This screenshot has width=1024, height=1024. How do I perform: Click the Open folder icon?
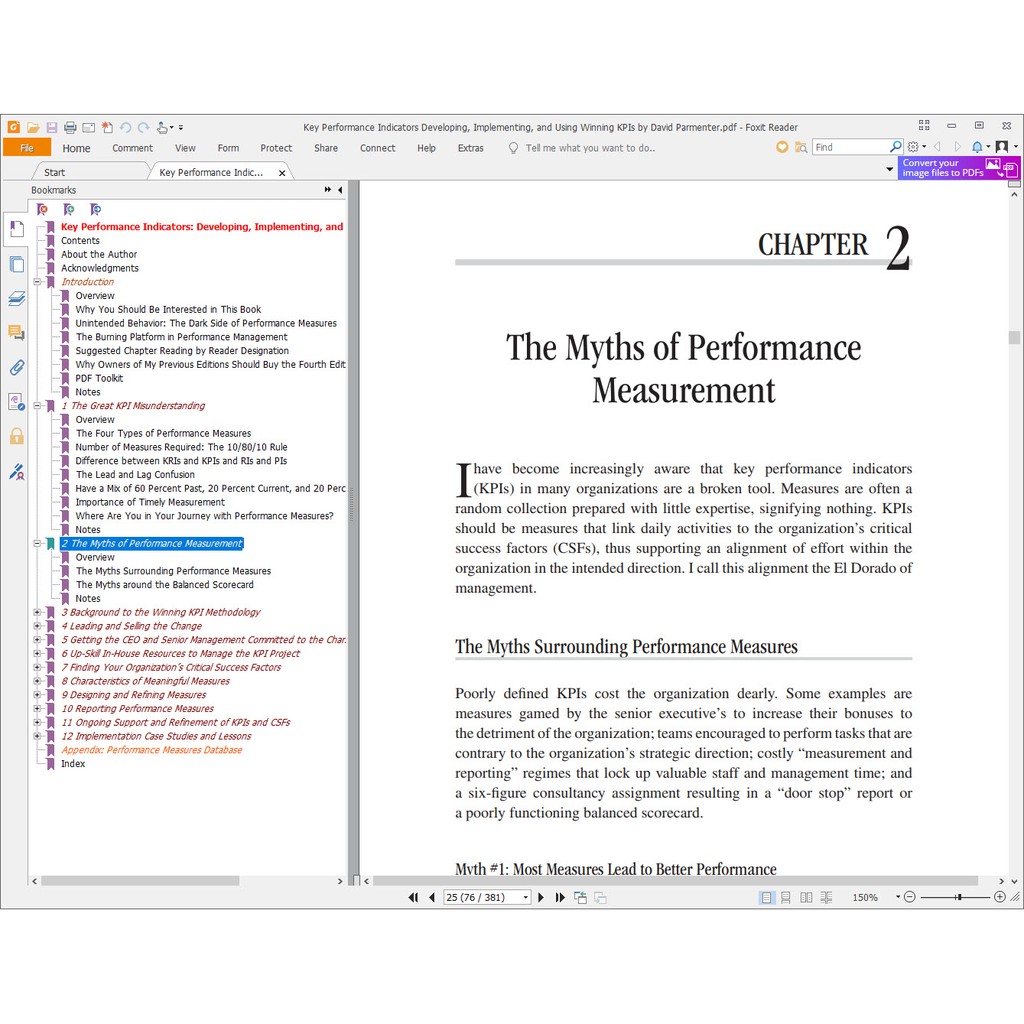pos(33,127)
